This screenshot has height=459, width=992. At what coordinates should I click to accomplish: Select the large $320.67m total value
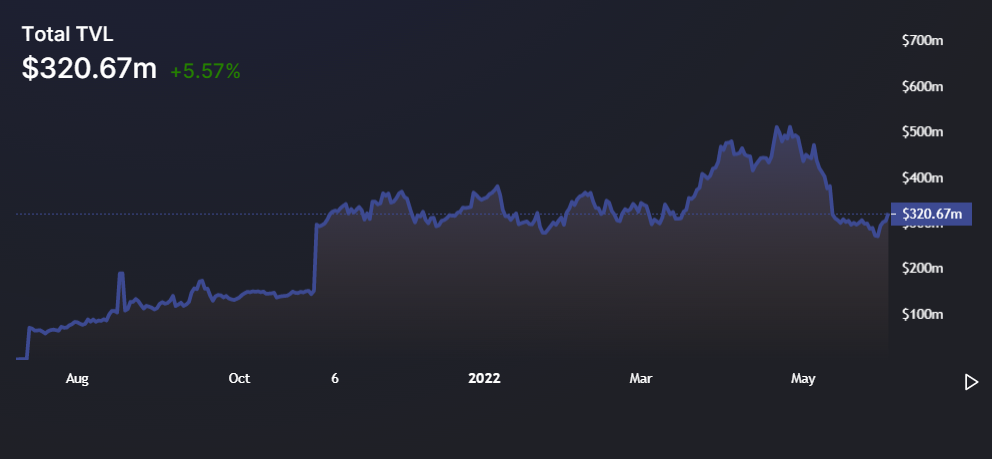tap(90, 69)
